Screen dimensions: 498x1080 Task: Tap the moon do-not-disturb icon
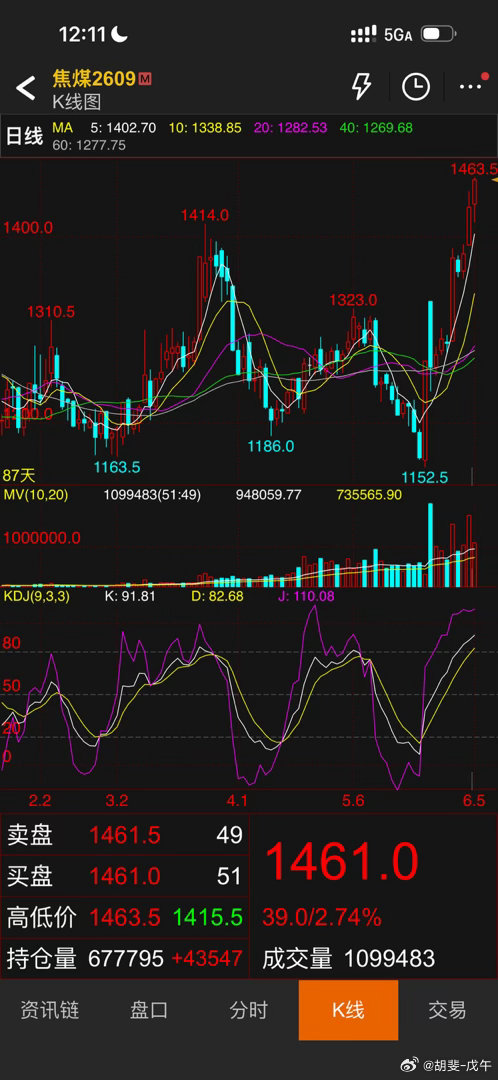point(120,34)
